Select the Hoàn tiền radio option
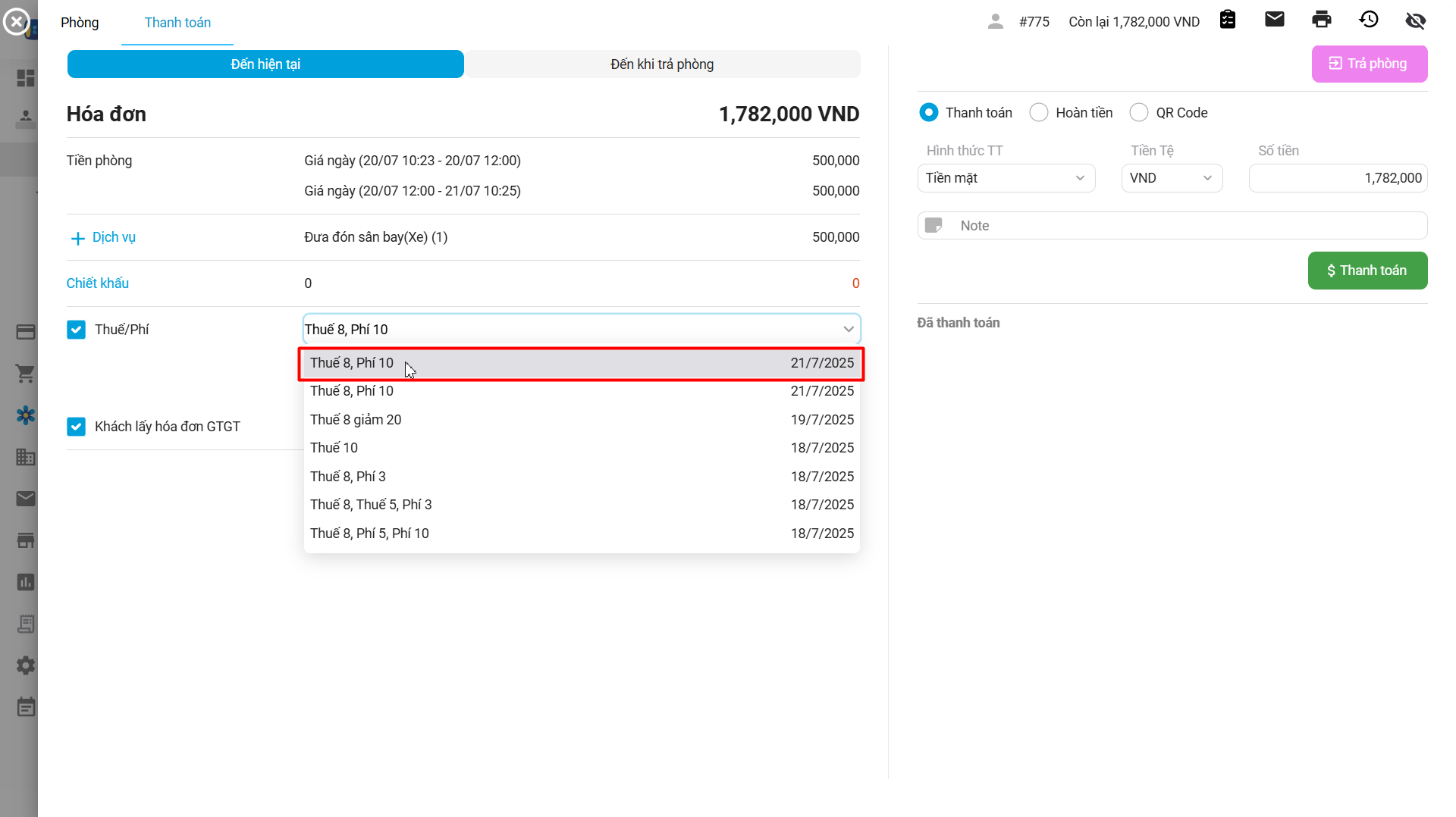The width and height of the screenshot is (1456, 817). (1038, 113)
